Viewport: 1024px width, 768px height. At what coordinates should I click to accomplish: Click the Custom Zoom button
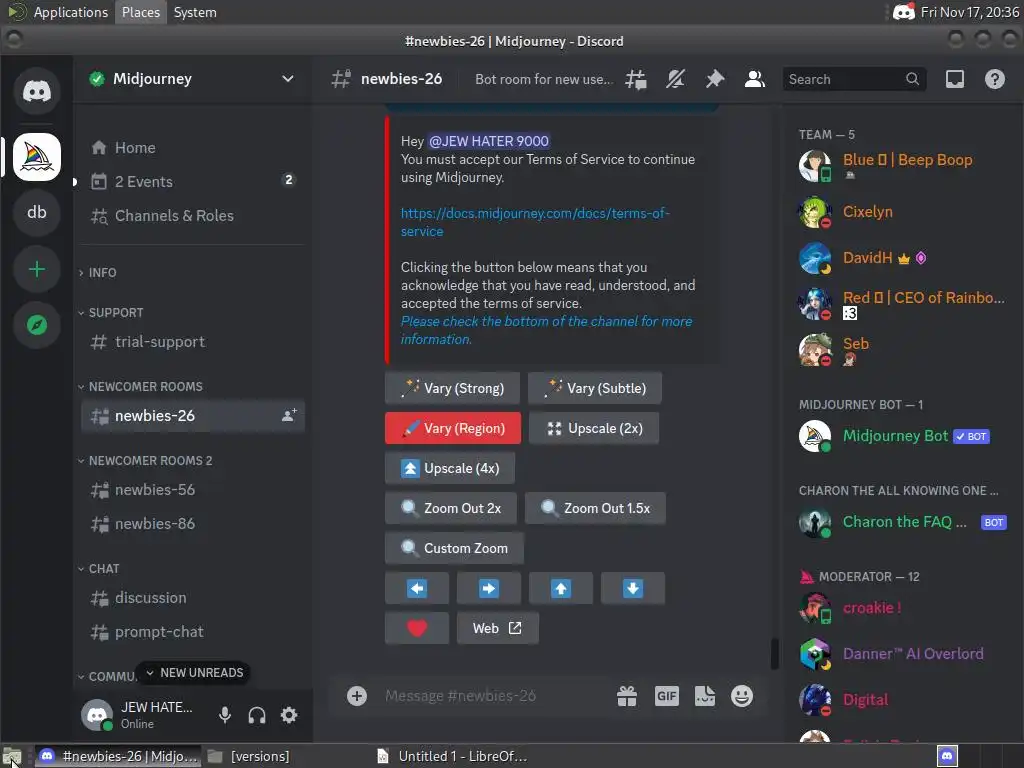tap(454, 548)
